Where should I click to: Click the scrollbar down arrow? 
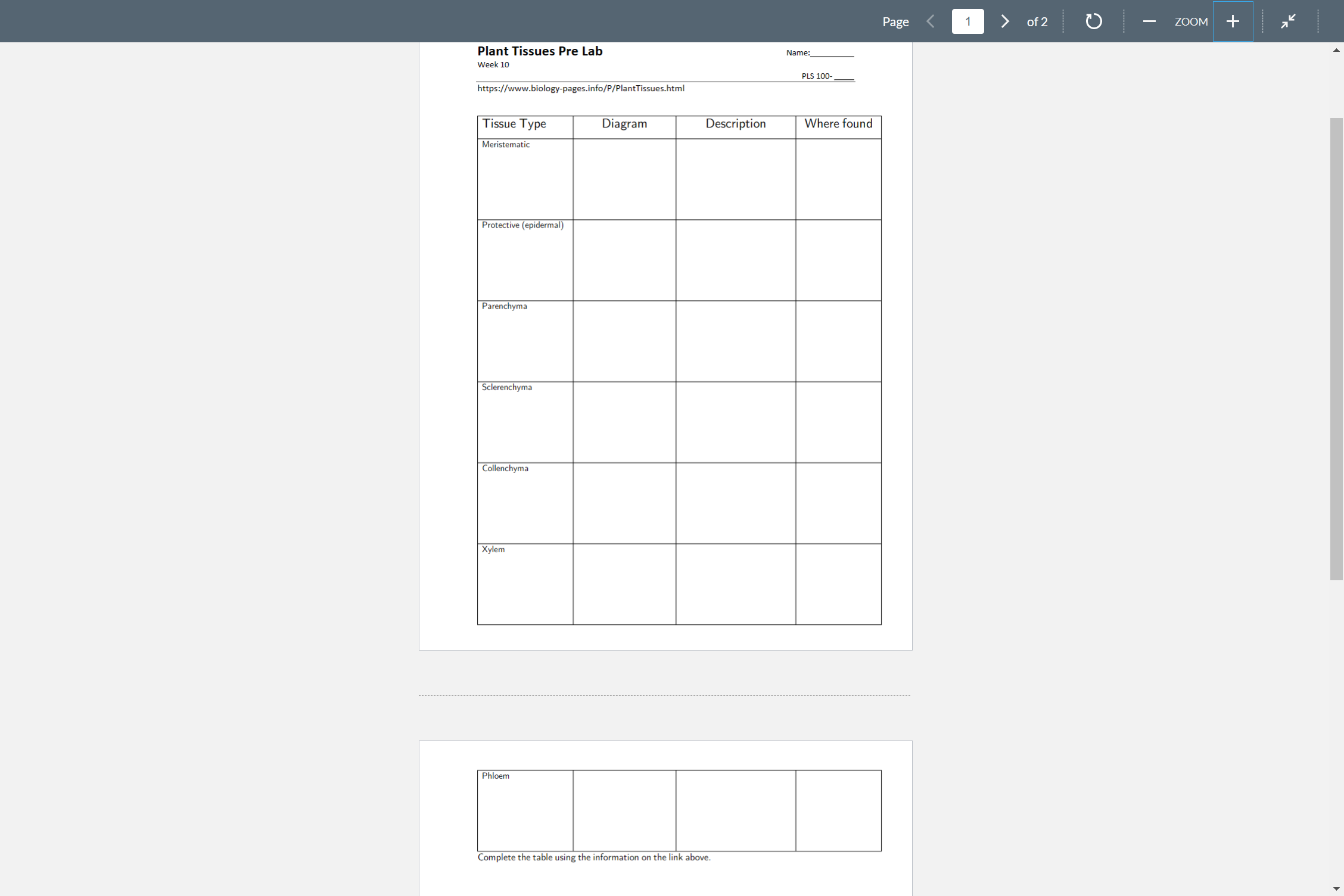tap(1336, 889)
